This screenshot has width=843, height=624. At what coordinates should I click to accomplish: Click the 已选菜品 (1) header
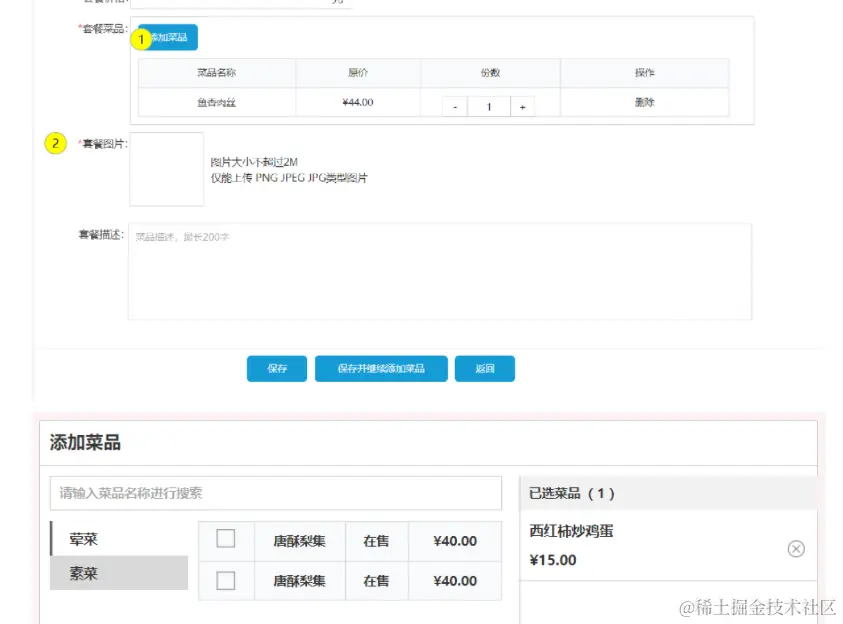pyautogui.click(x=668, y=493)
